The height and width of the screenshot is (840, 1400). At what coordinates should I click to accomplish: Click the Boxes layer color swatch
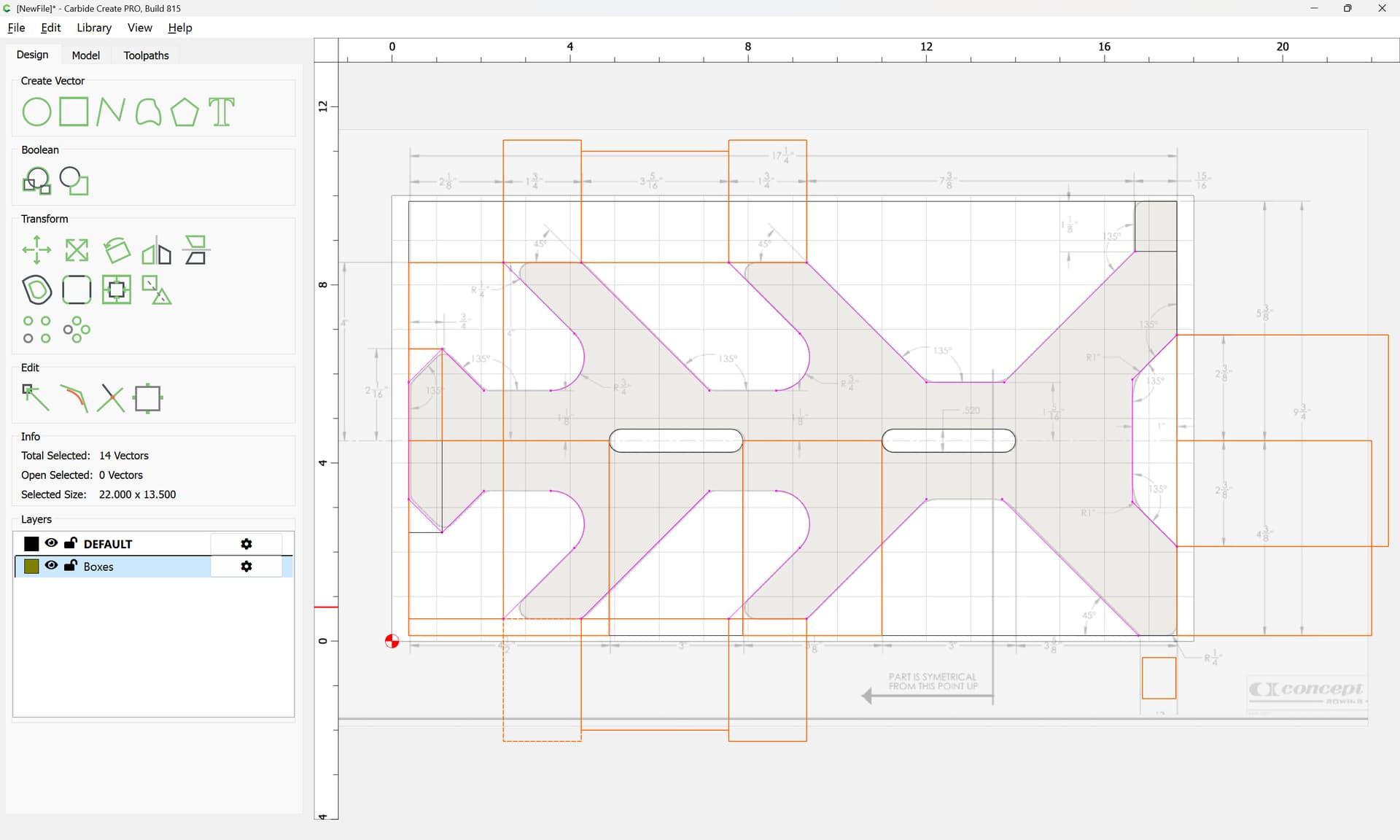tap(31, 567)
